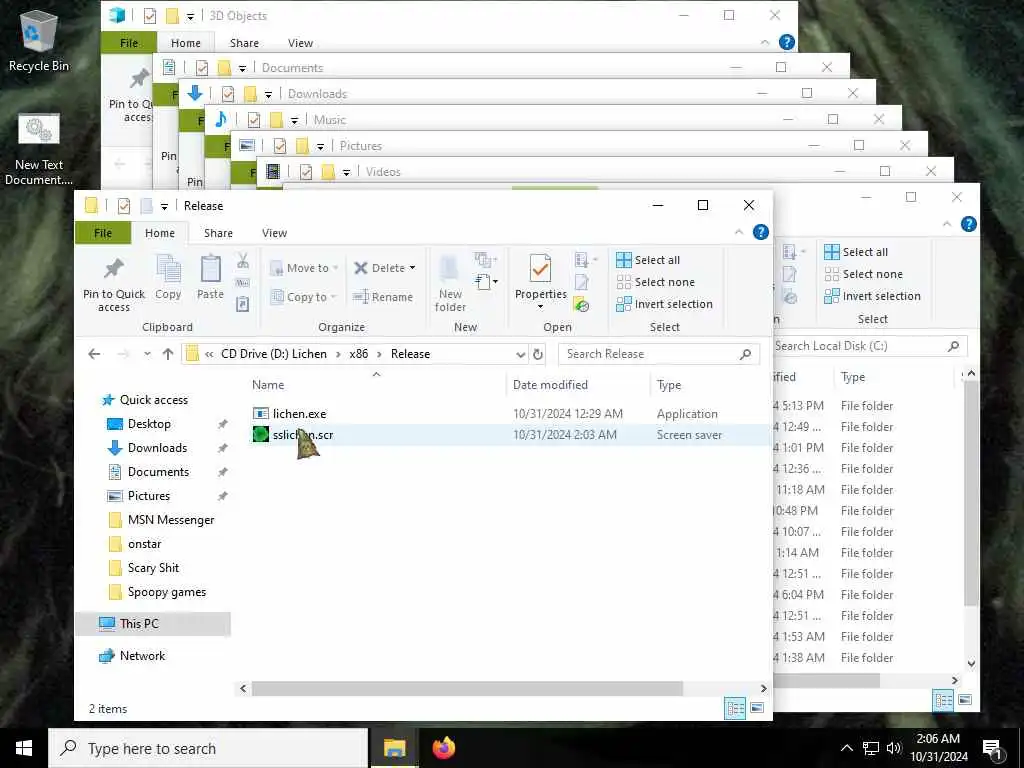
Task: Click the volume speaker tray icon
Action: [894, 748]
